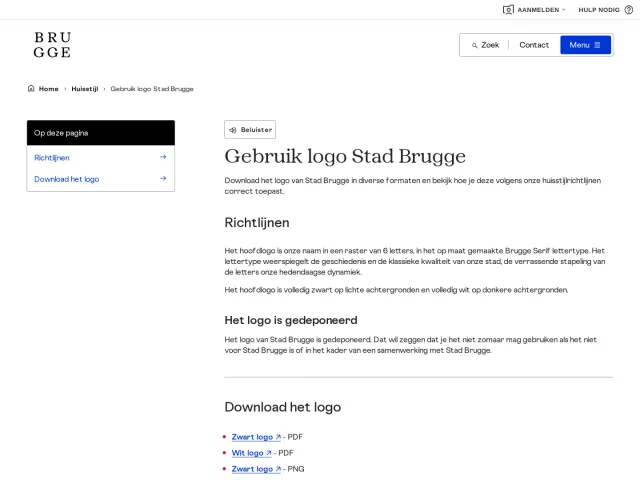Image resolution: width=640 pixels, height=480 pixels.
Task: Jump to 'Download het logo' in sidebar
Action: [67, 179]
